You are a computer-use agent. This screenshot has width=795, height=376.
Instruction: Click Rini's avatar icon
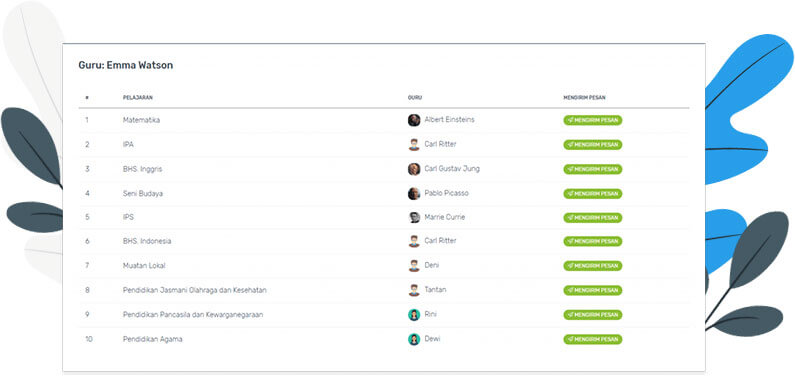(x=414, y=315)
